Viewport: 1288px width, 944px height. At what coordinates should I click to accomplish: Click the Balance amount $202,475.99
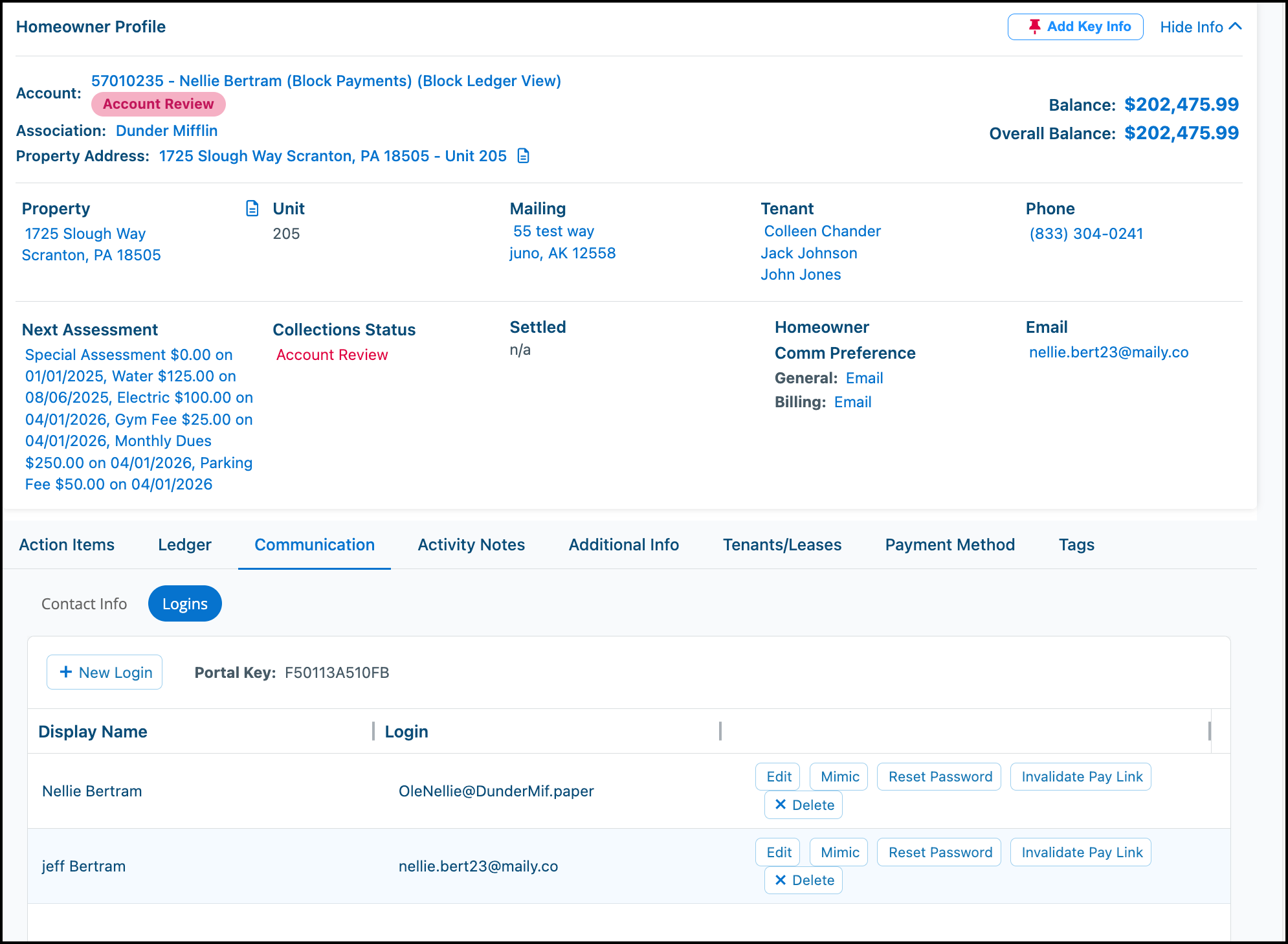(x=1181, y=104)
